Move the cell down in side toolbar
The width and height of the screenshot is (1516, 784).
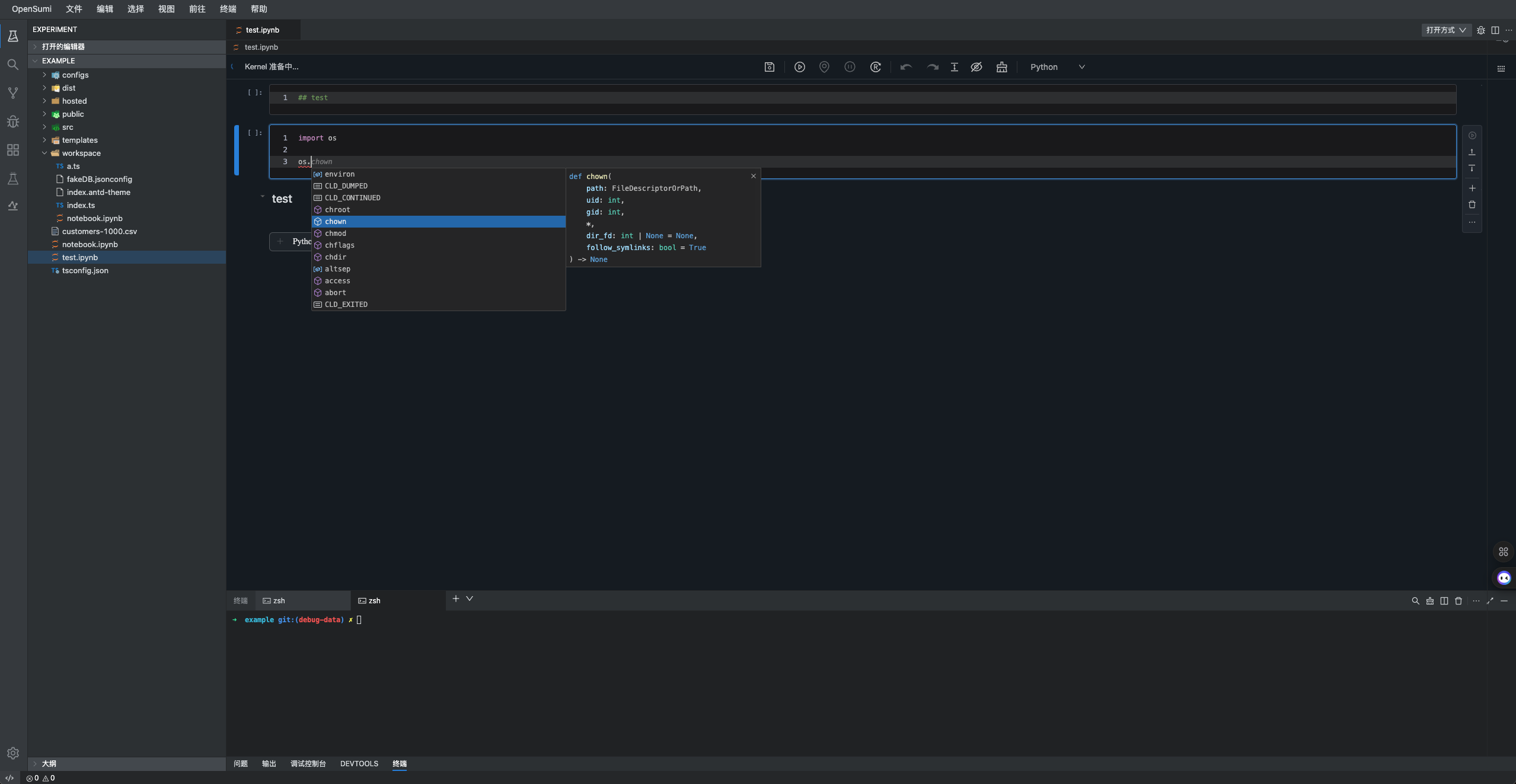pos(1472,168)
